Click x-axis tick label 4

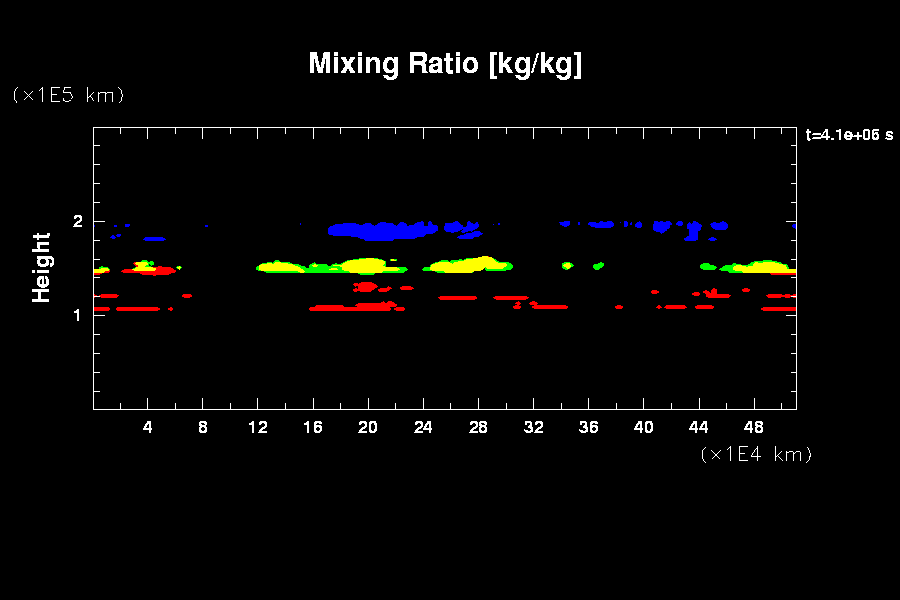(x=148, y=428)
